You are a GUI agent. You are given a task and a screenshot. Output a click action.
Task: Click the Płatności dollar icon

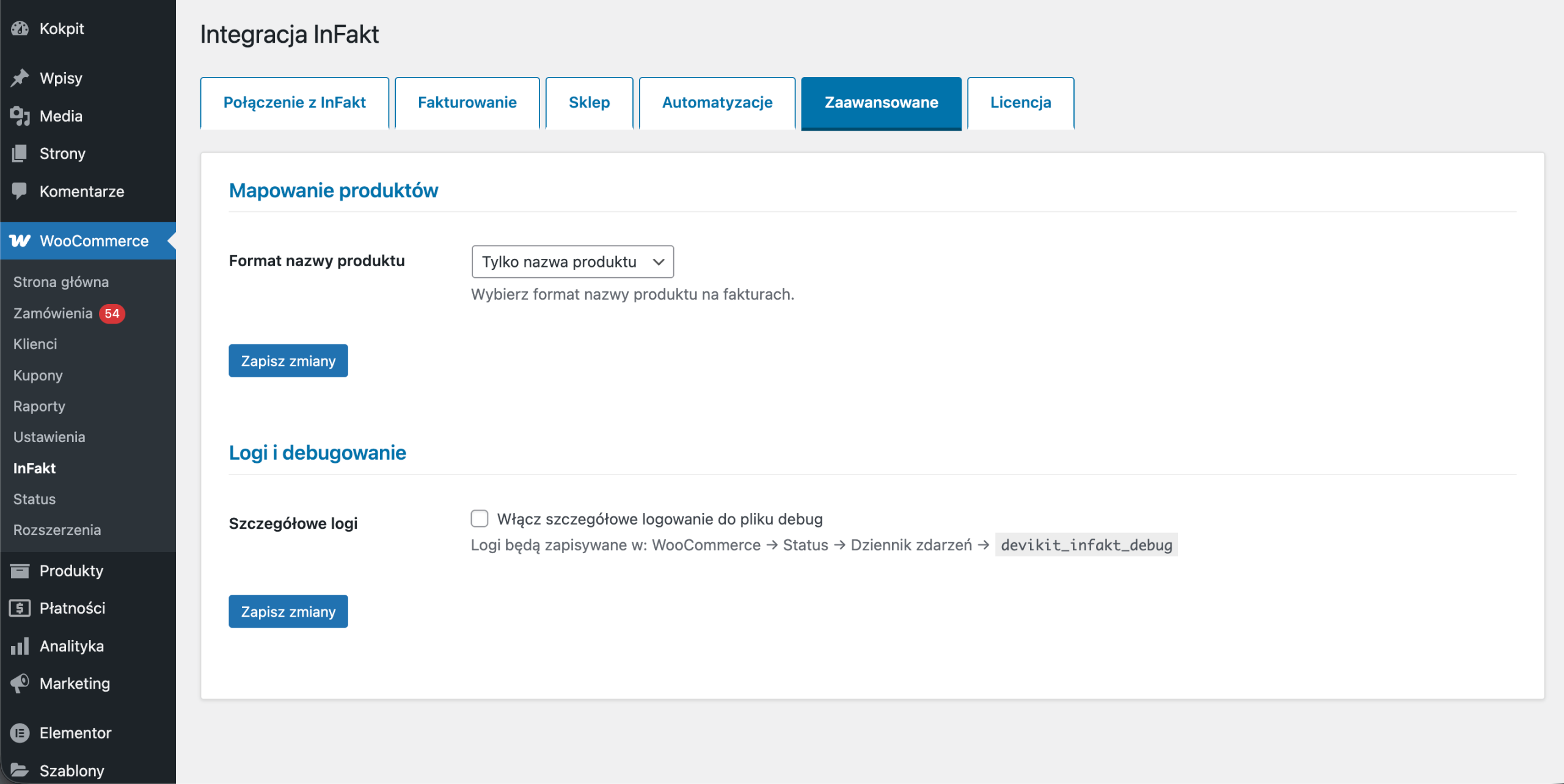click(20, 608)
